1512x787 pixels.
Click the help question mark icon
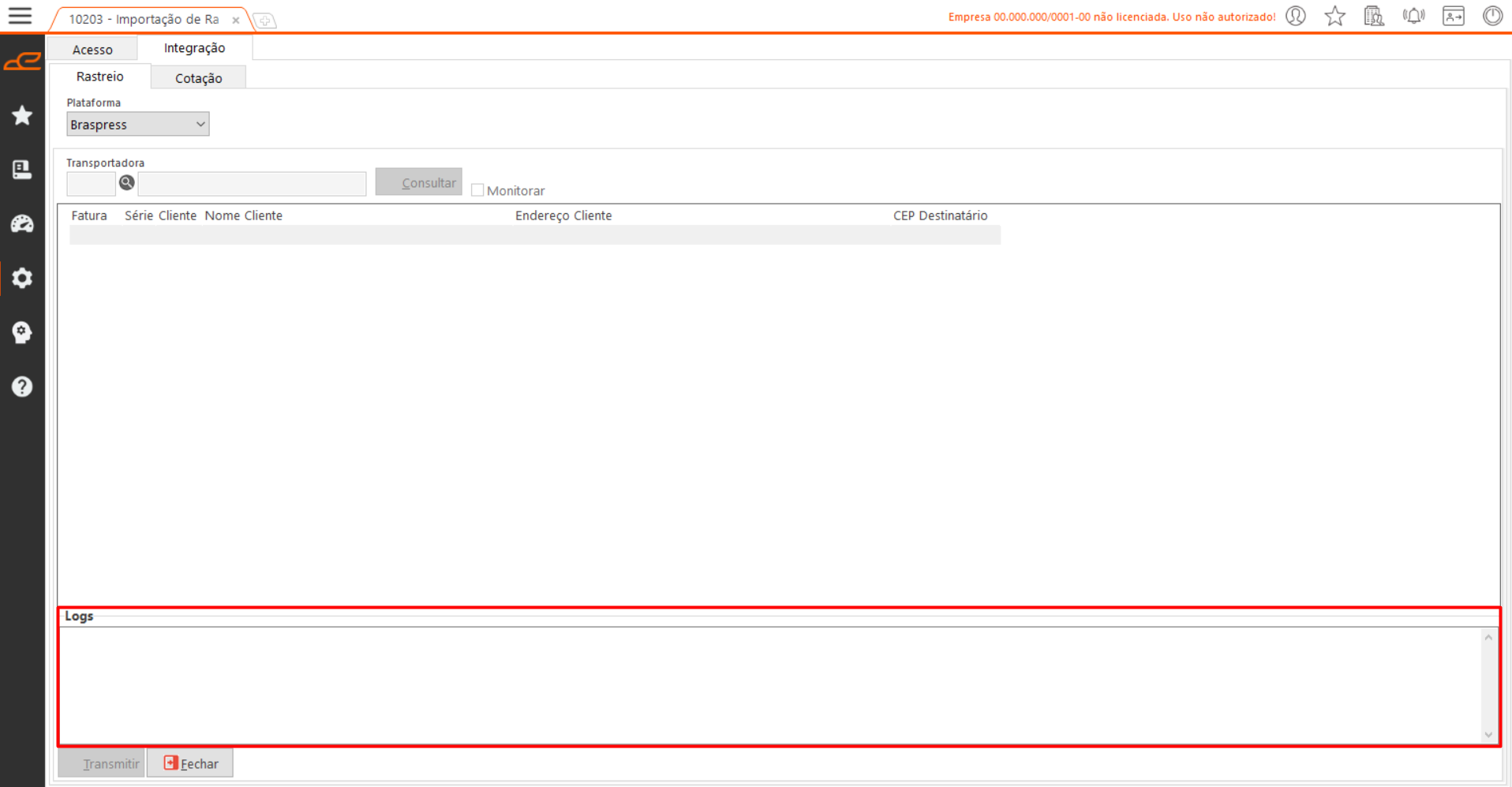(22, 386)
